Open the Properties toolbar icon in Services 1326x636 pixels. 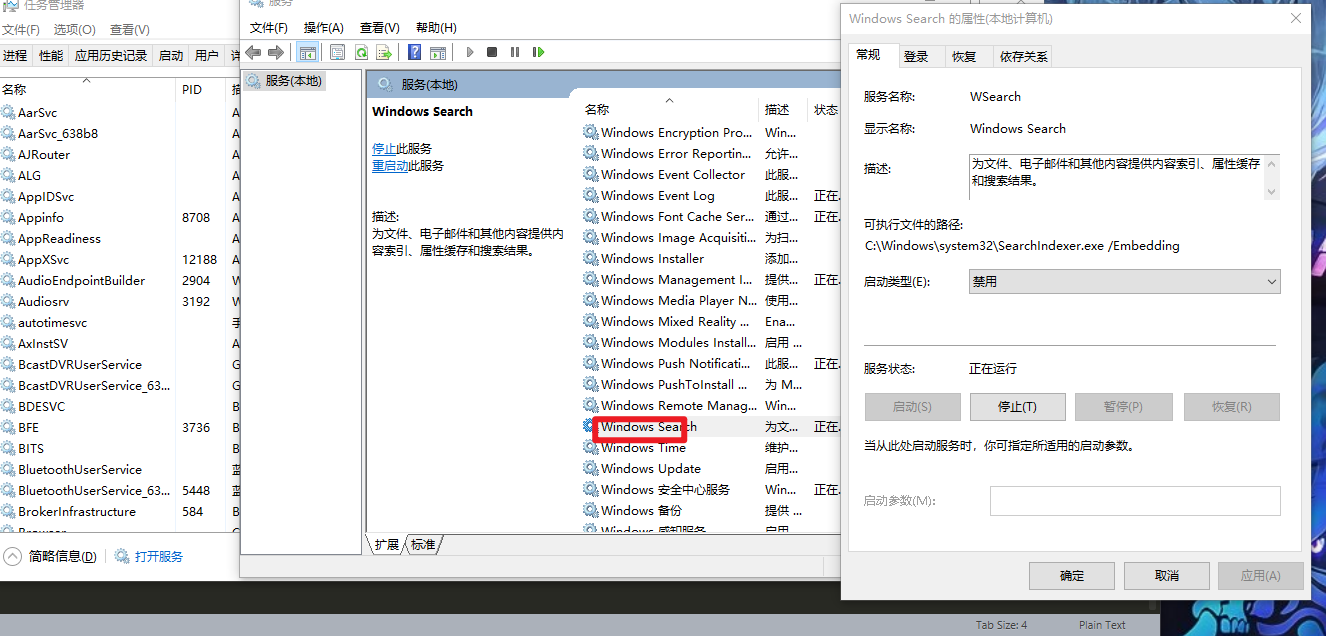[337, 52]
